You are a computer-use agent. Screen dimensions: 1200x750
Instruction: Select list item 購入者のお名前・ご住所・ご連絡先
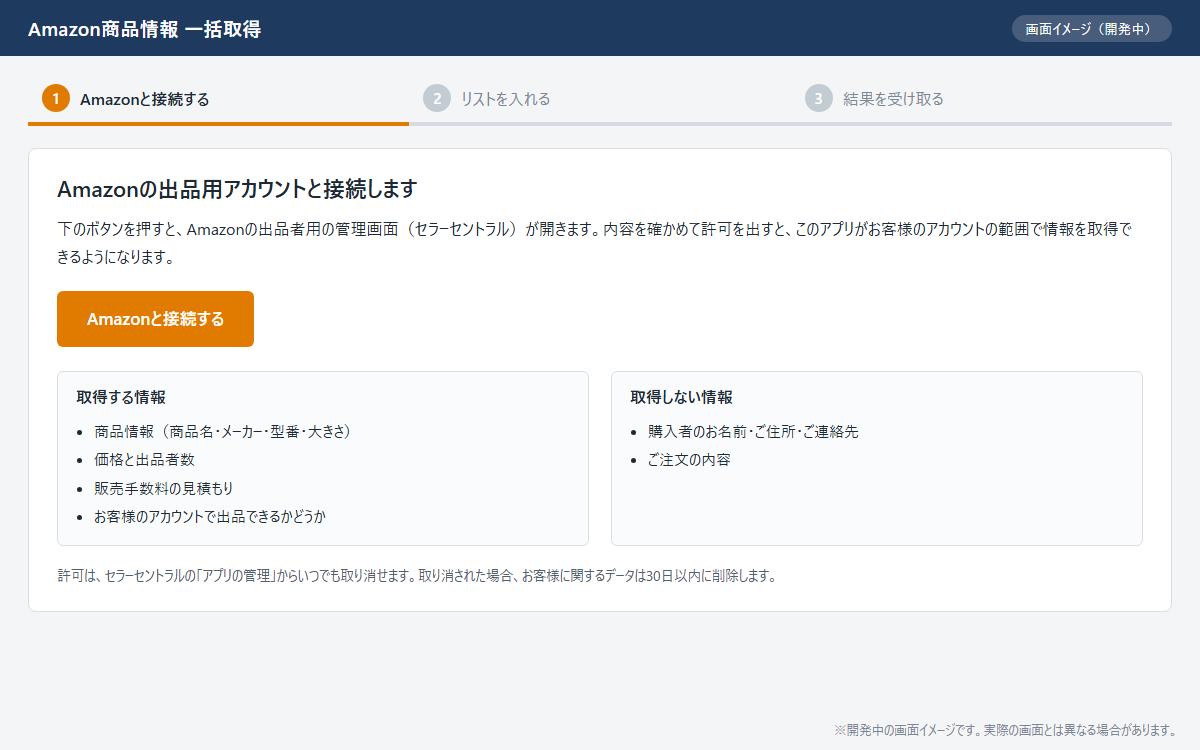[753, 432]
